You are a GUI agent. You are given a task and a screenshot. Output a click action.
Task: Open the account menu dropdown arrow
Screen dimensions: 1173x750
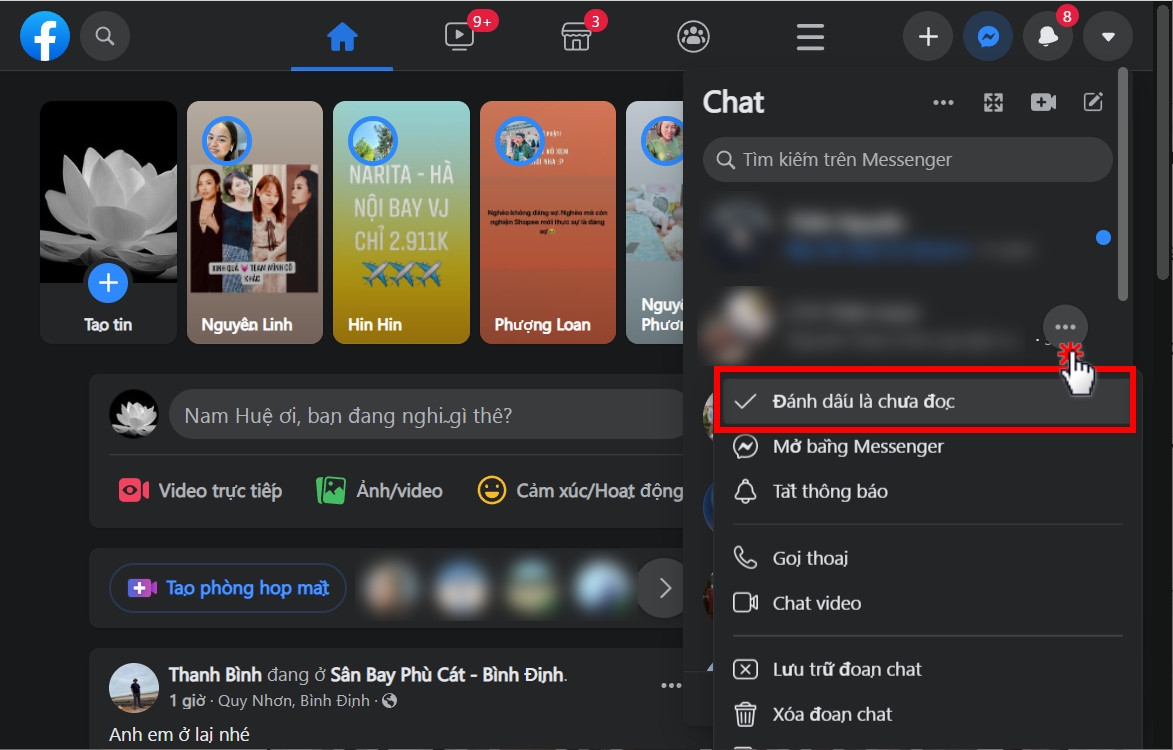[x=1108, y=36]
